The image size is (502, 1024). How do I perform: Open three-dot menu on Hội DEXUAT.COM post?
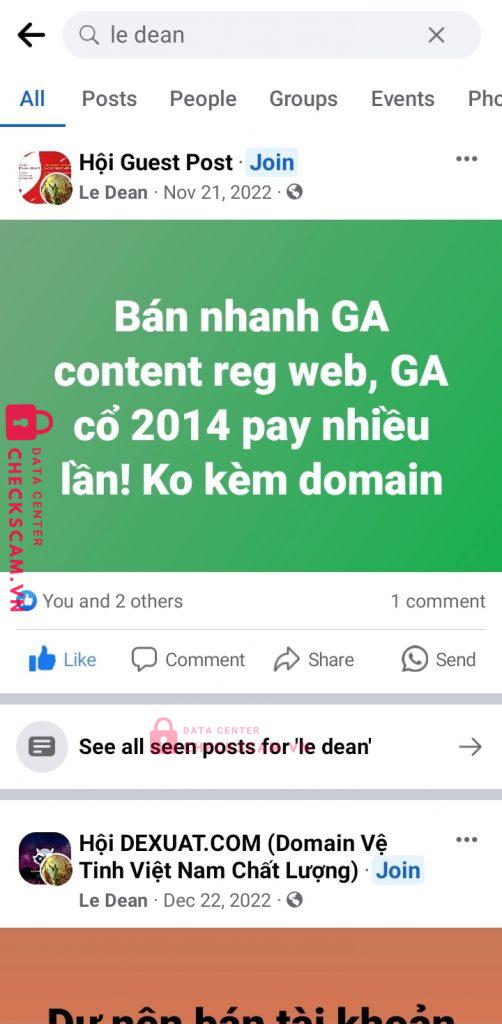point(466,840)
